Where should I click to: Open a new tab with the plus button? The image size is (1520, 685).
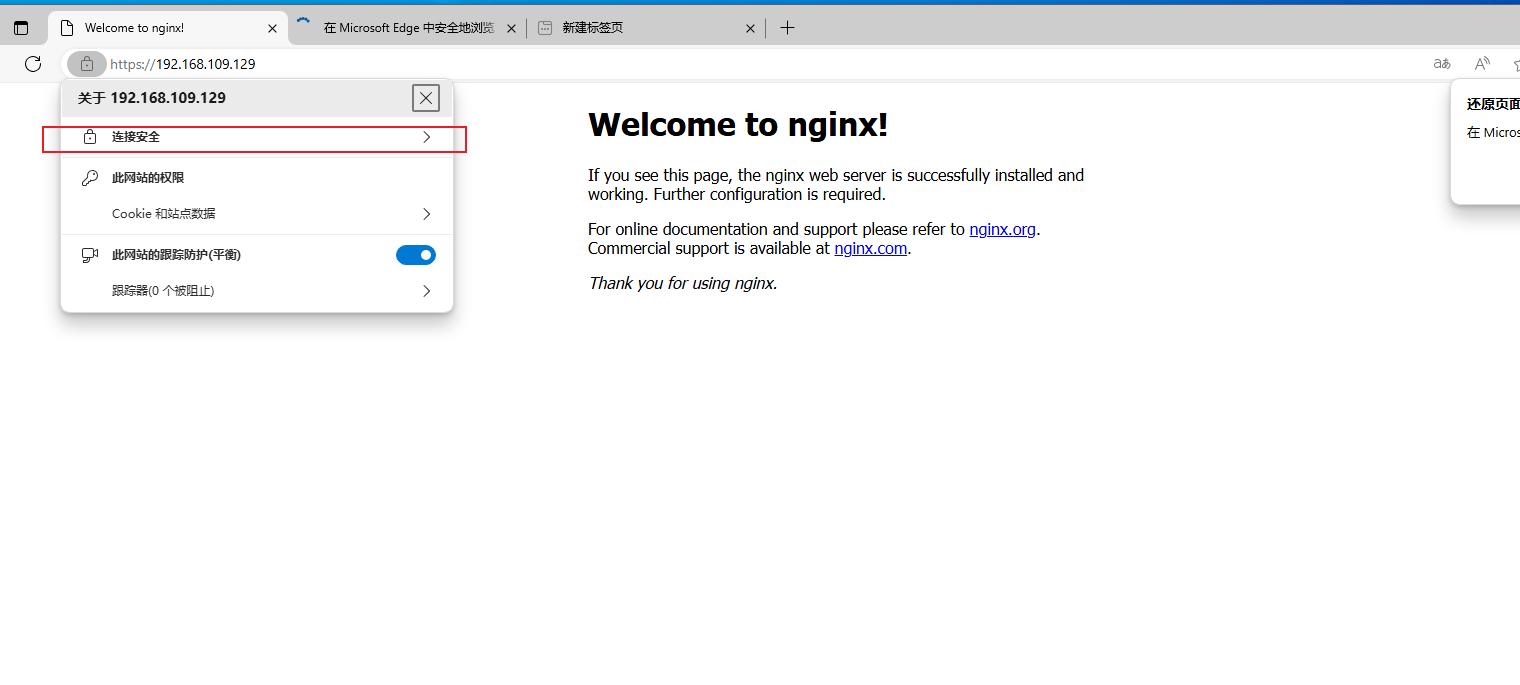(787, 28)
